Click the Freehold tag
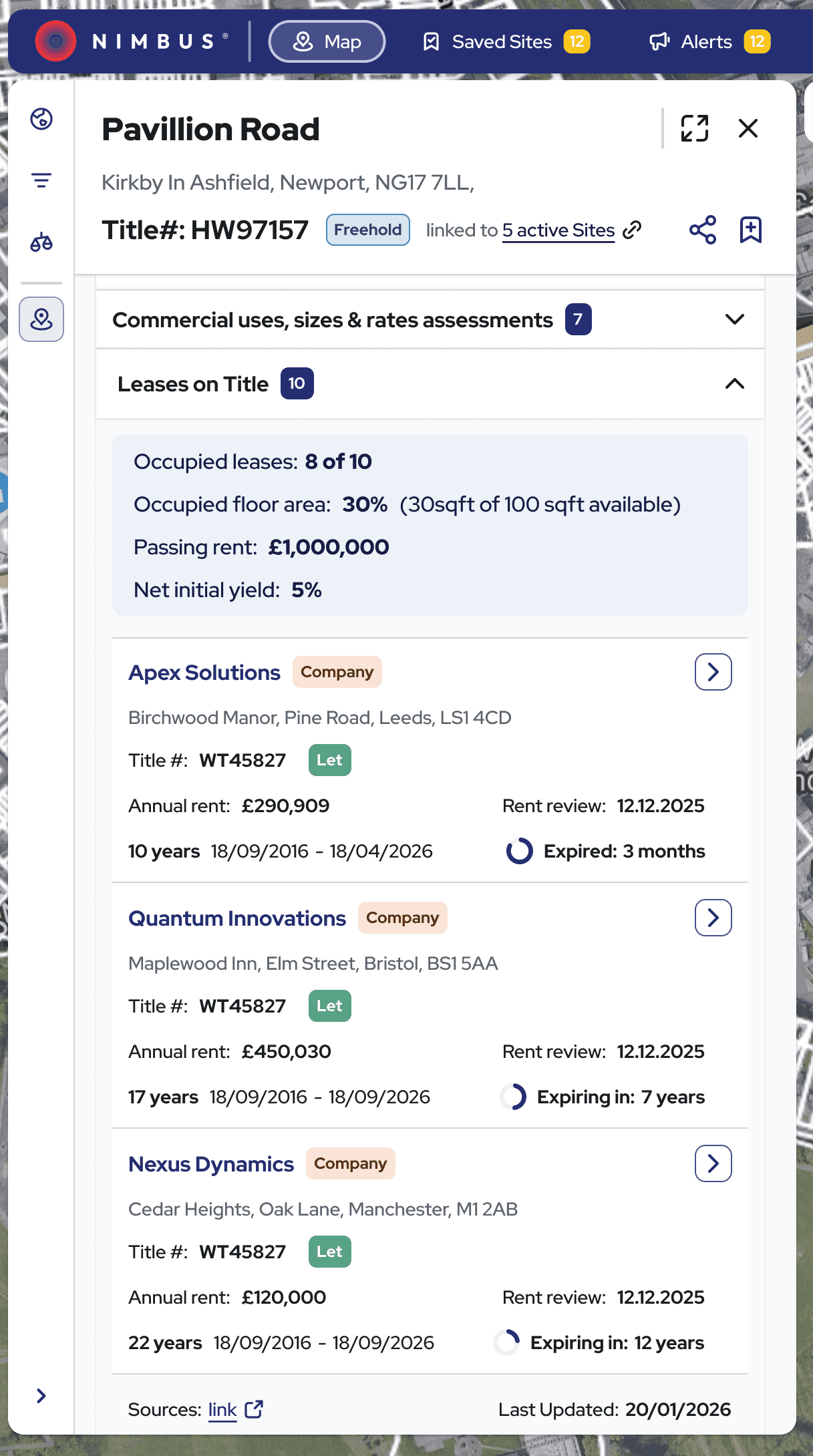 (368, 230)
